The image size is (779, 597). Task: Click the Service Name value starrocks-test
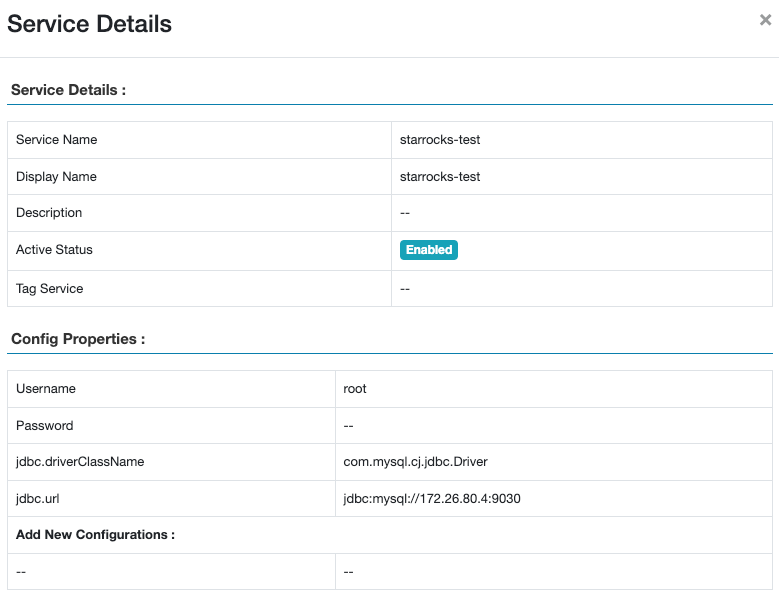click(440, 140)
